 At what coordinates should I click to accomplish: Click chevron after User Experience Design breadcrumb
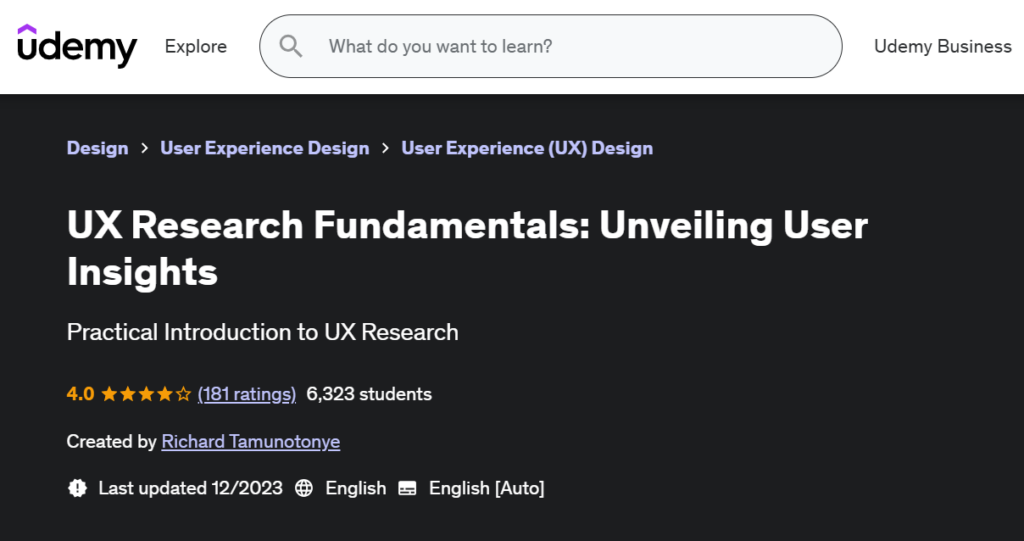point(385,148)
